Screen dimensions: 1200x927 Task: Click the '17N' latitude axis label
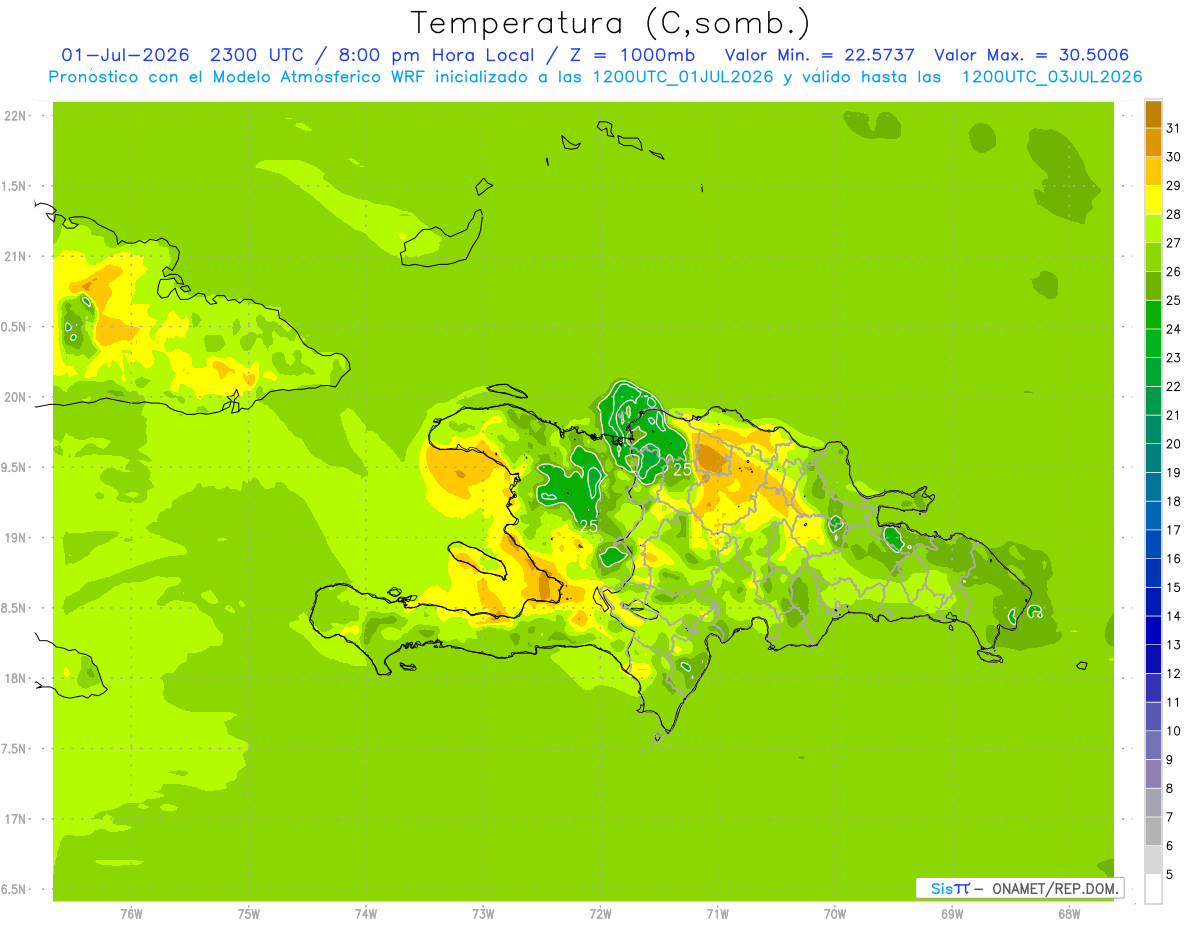[x=16, y=819]
